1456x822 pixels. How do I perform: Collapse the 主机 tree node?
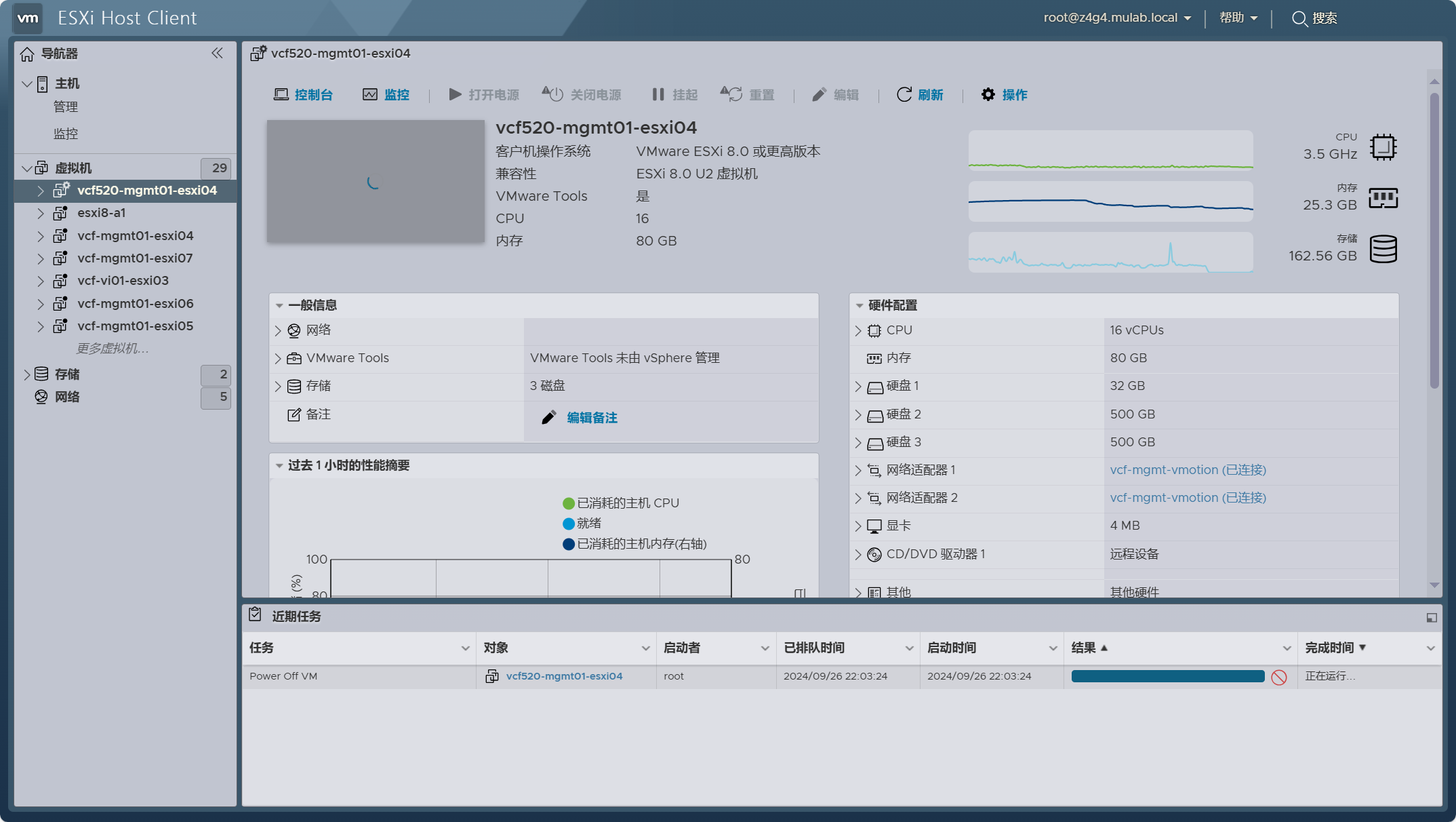[27, 84]
